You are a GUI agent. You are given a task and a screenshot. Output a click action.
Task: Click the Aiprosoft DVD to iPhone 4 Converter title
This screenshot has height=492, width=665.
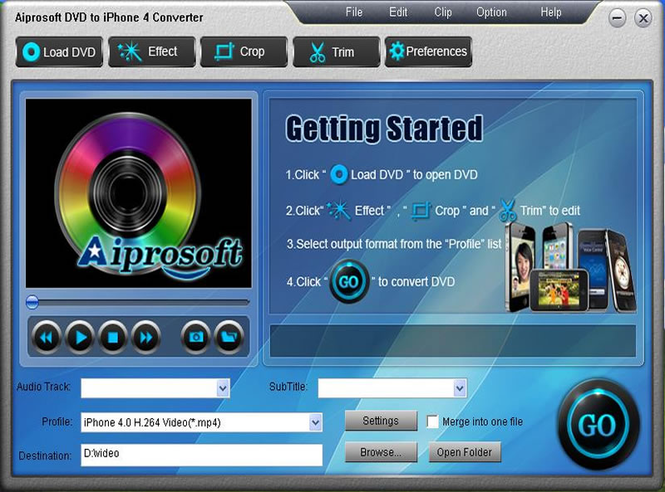click(x=109, y=17)
